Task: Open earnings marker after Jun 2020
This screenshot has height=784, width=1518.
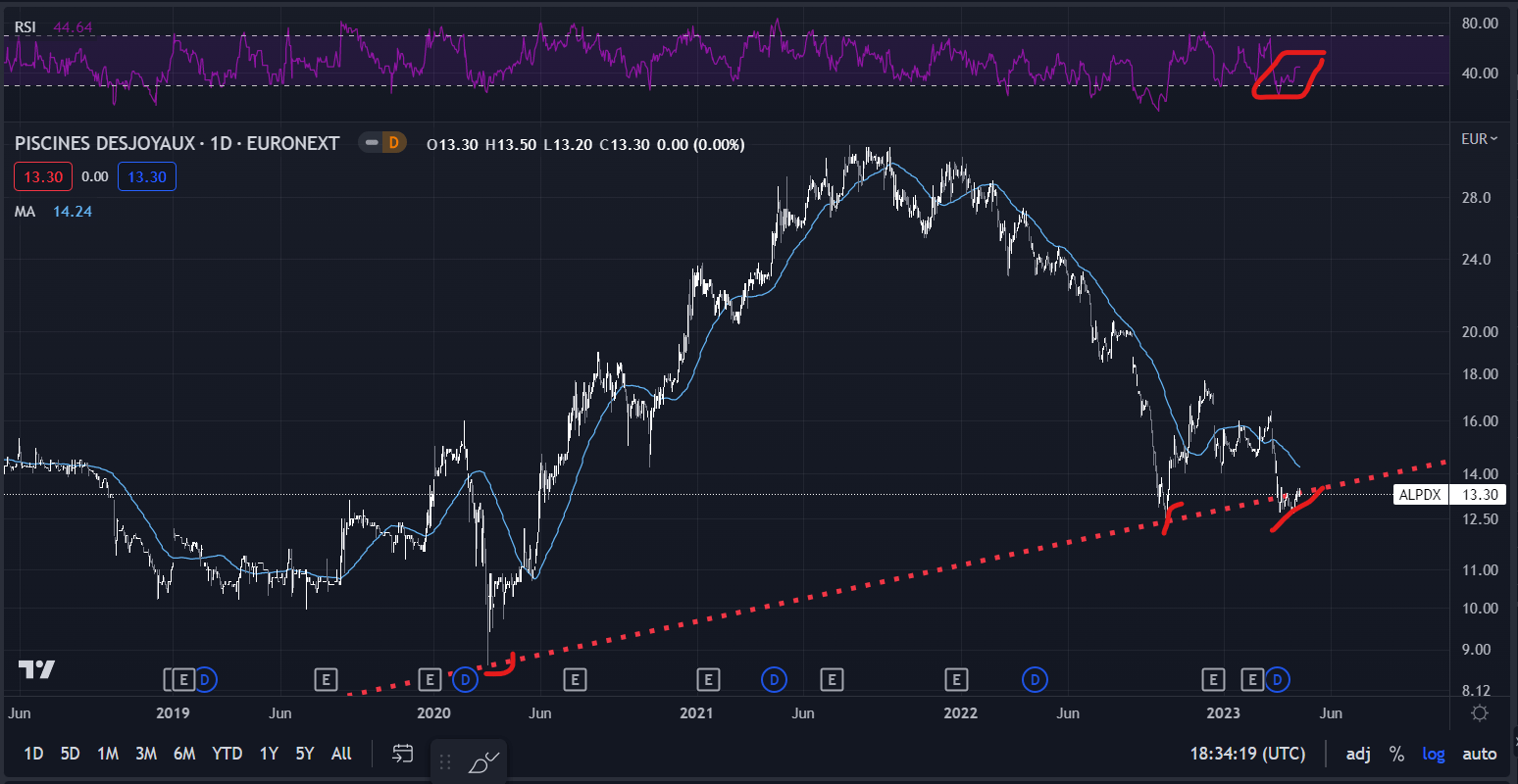Action: click(x=575, y=678)
